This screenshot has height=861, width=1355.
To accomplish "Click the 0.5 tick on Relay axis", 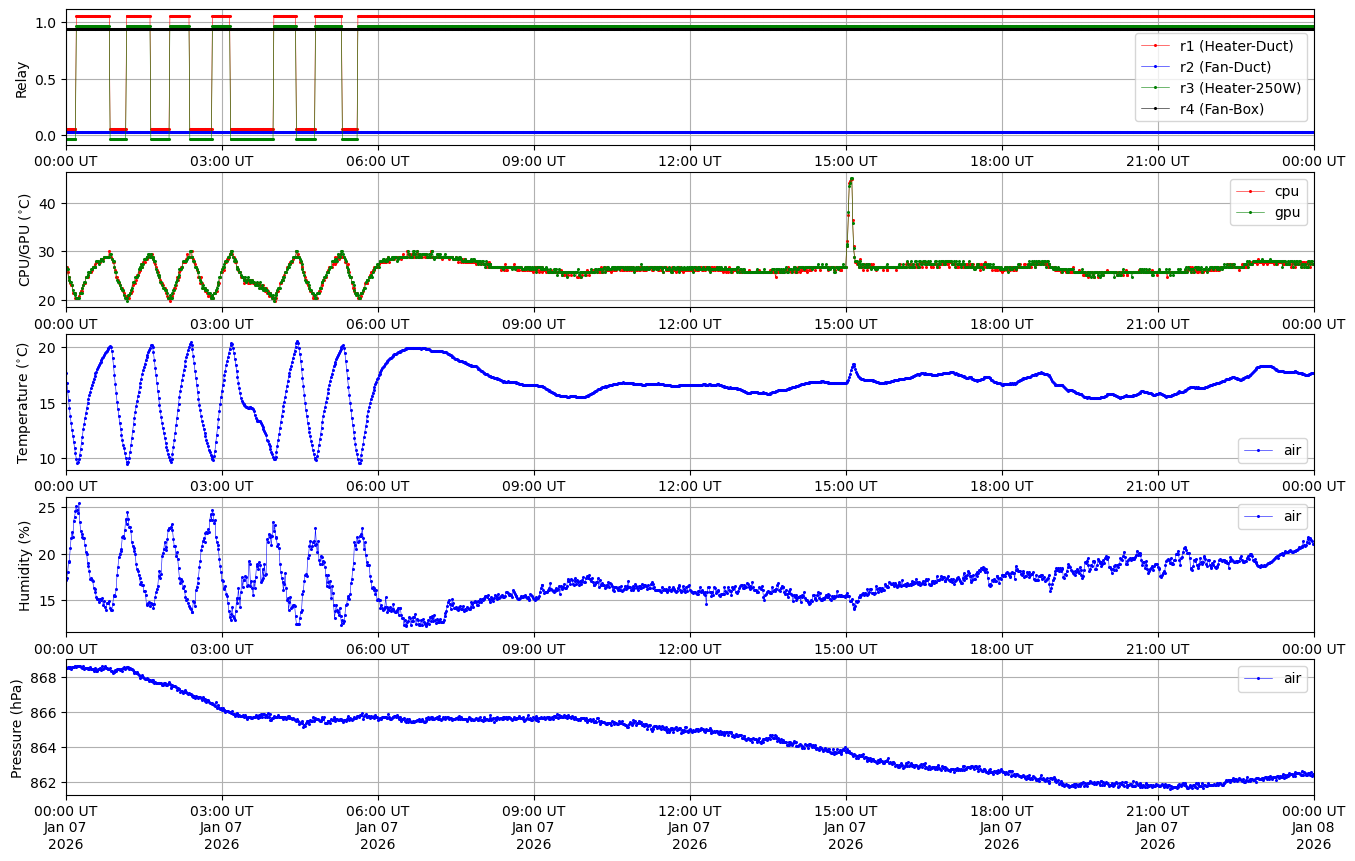I will pyautogui.click(x=46, y=80).
